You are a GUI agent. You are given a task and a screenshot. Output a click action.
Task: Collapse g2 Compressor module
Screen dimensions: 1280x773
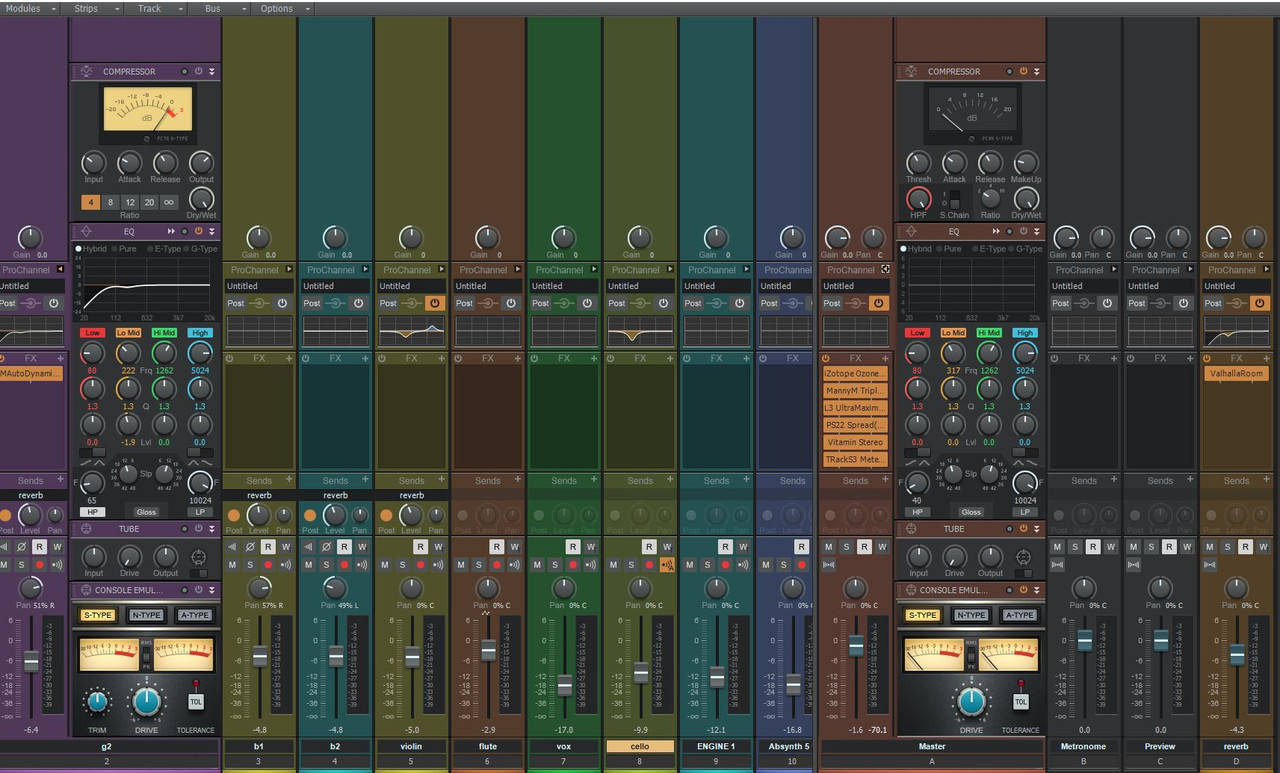coord(211,72)
